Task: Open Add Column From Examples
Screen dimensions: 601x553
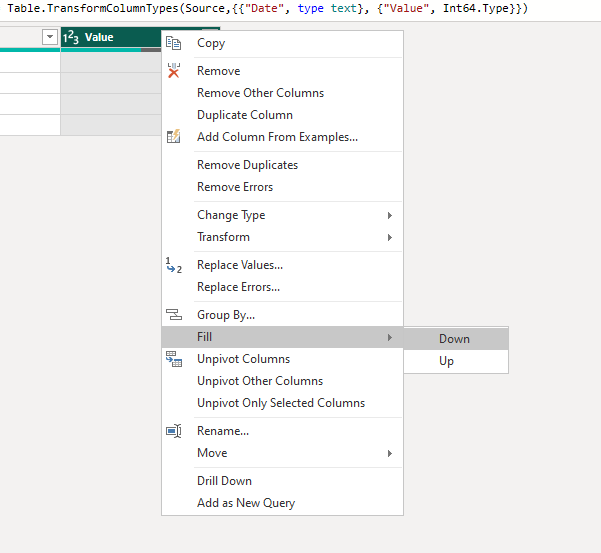Action: [282, 137]
